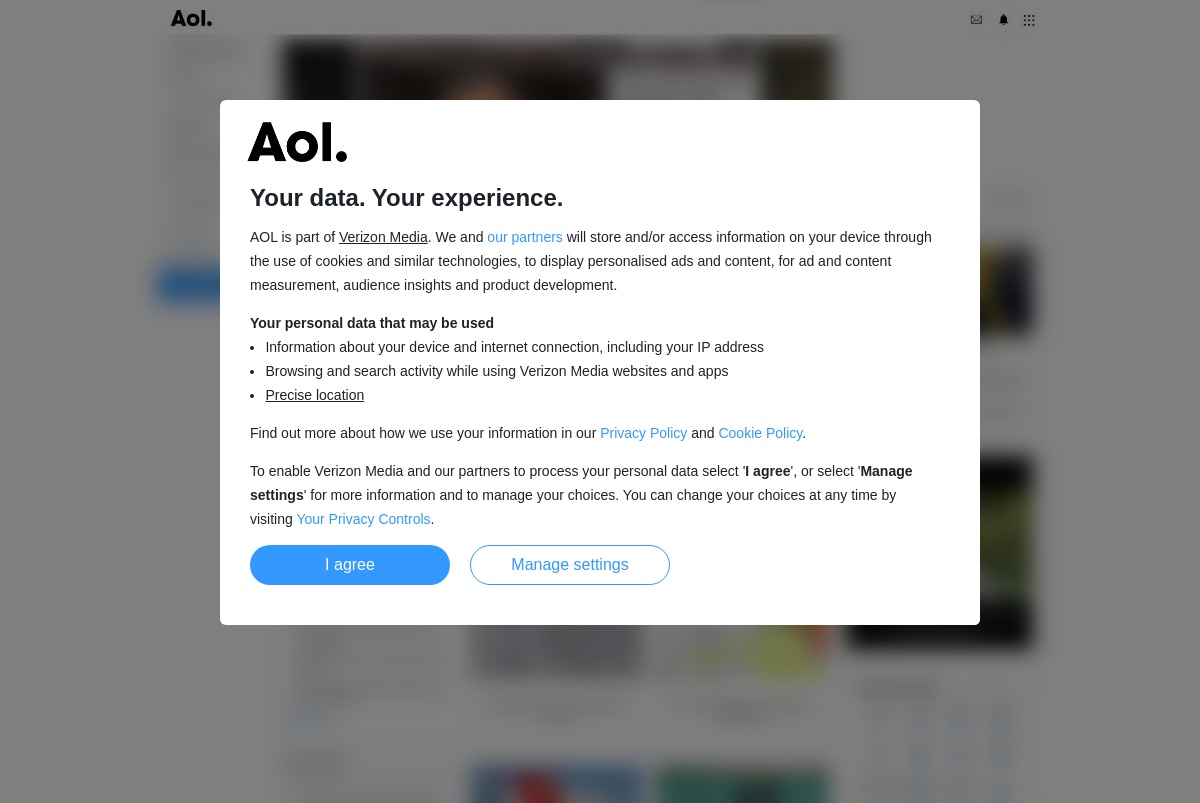Open the mail envelope icon in header
1200x803 pixels.
click(x=976, y=20)
